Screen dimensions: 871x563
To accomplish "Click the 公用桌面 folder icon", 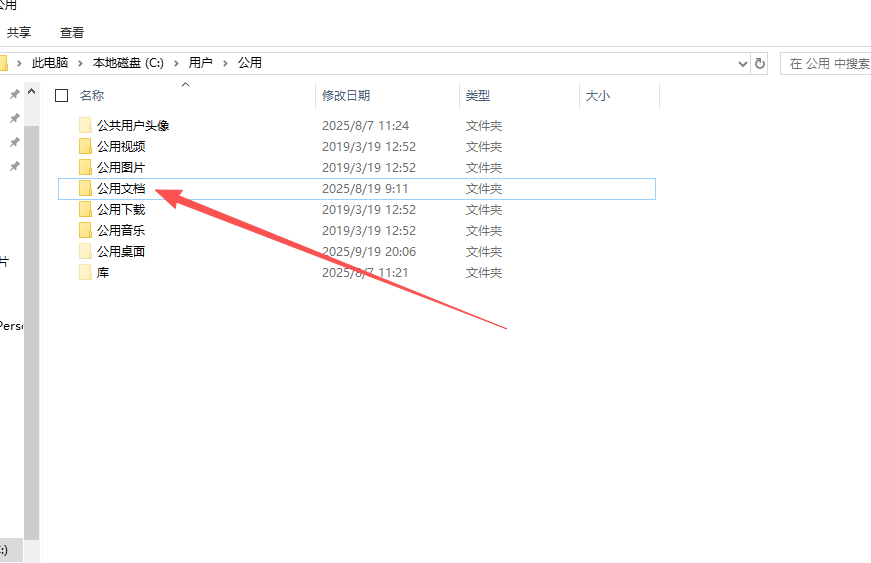I will coord(85,252).
